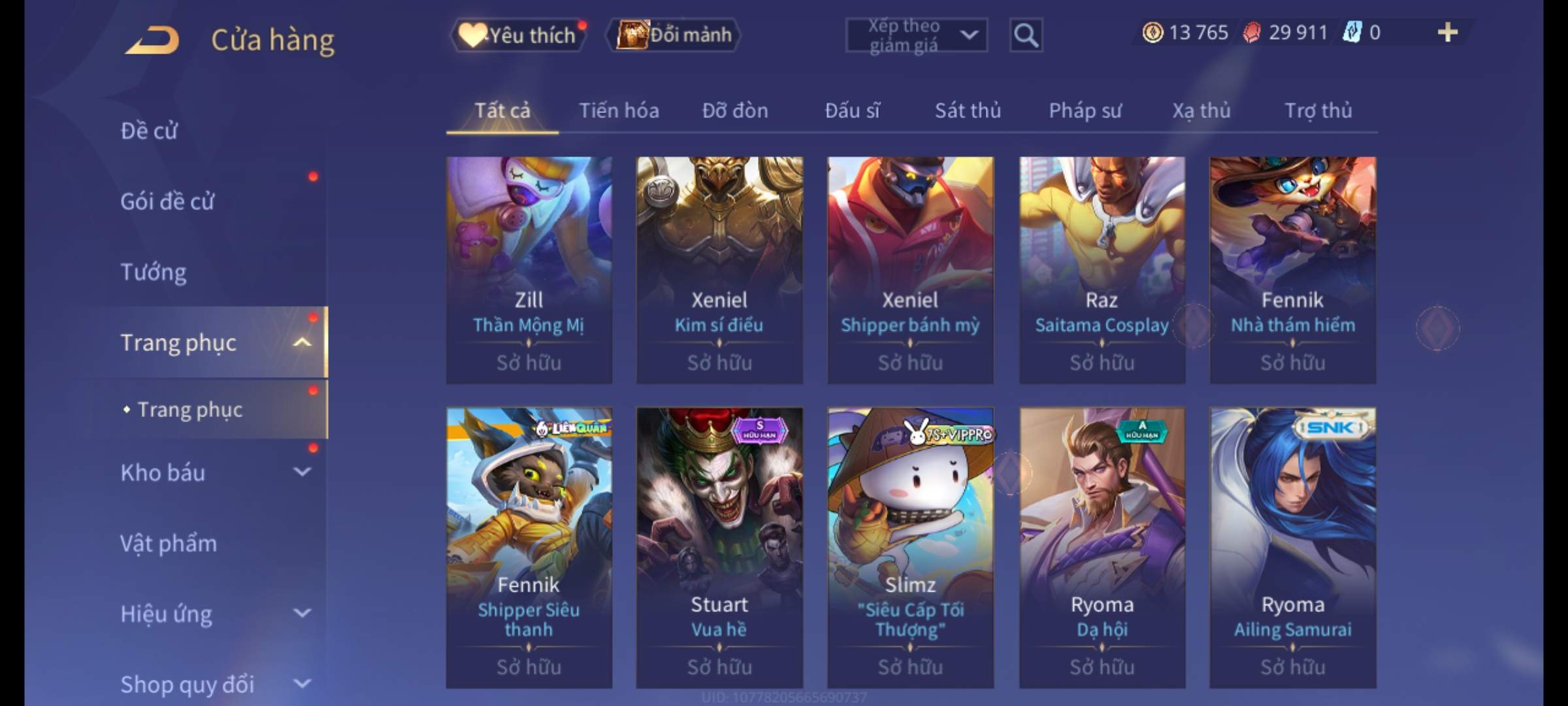Open Đổi mảnh fragment exchange
The image size is (1568, 706).
(674, 35)
